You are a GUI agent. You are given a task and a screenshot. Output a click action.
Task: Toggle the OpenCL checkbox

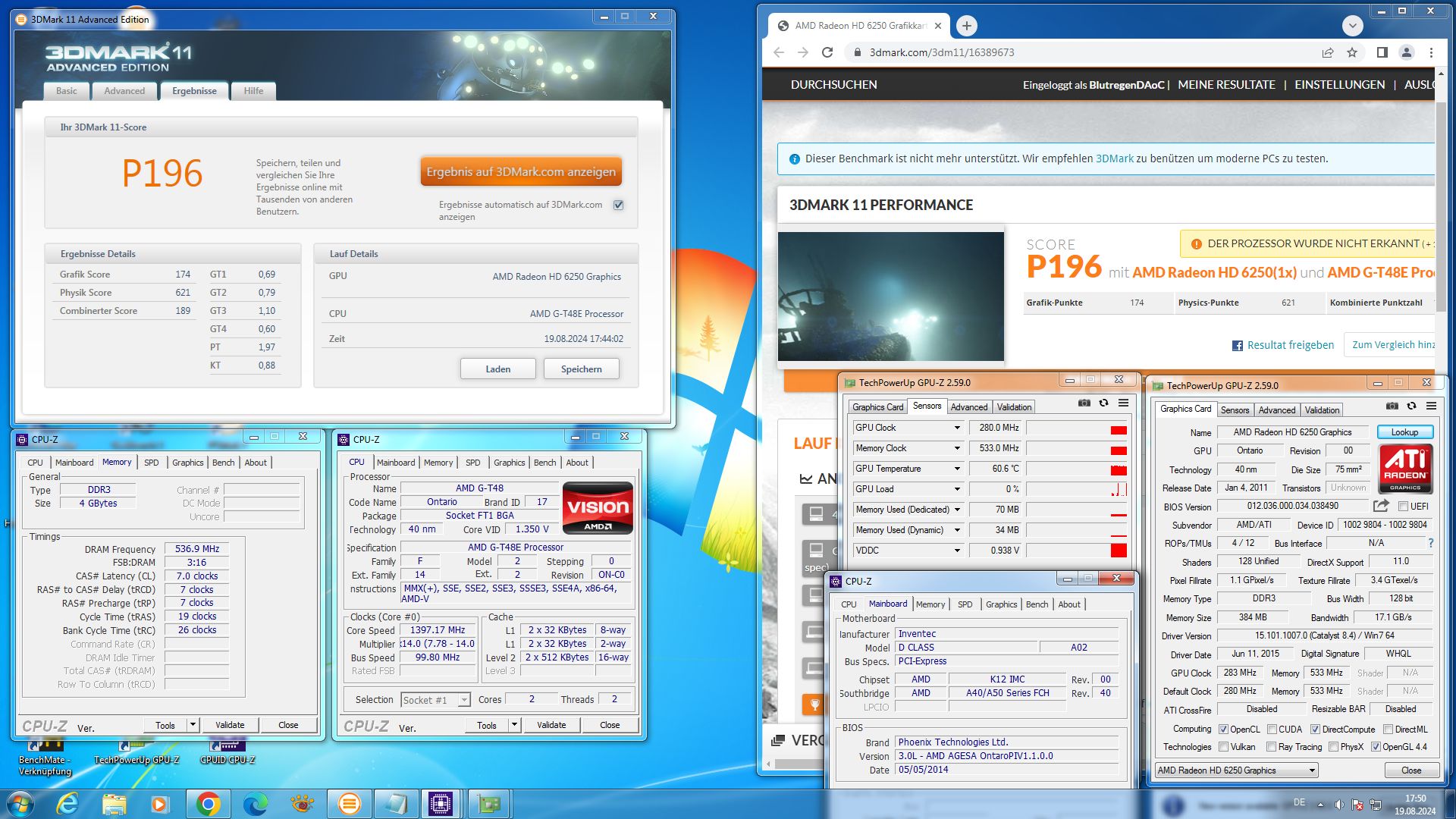tap(1223, 730)
